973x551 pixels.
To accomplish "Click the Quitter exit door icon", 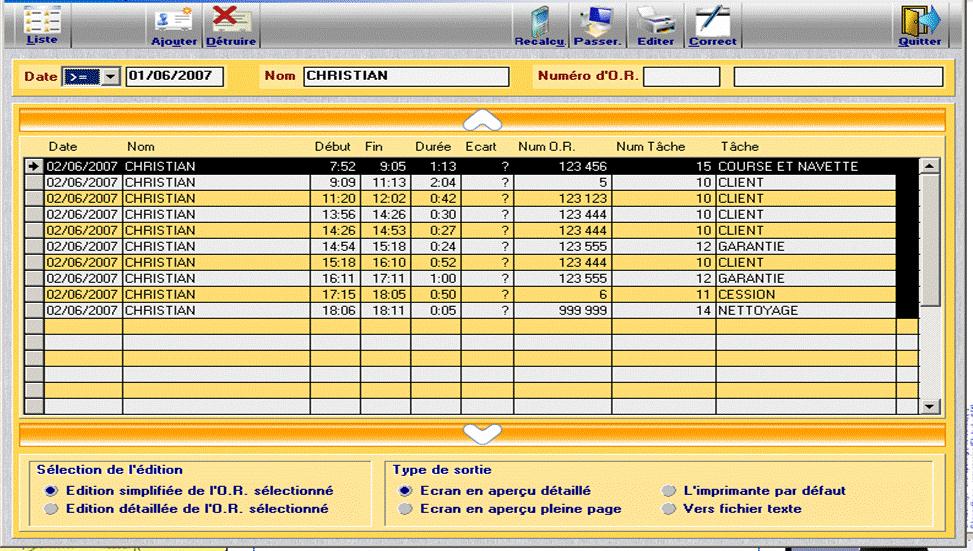I will click(919, 24).
